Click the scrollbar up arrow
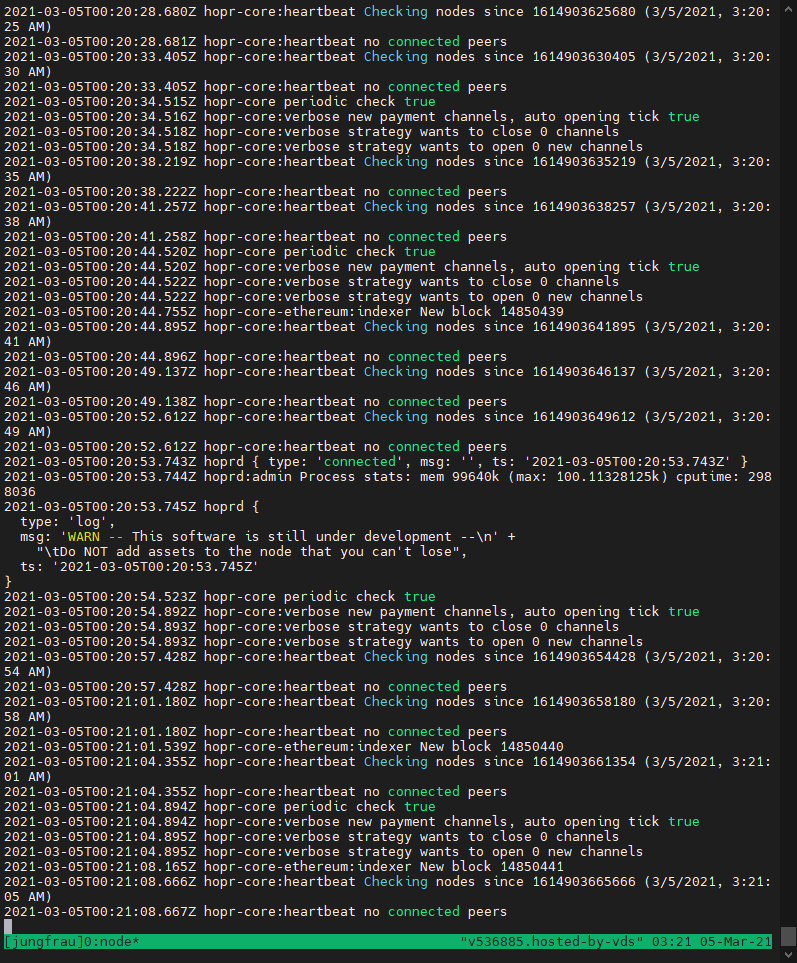797x963 pixels. click(788, 10)
